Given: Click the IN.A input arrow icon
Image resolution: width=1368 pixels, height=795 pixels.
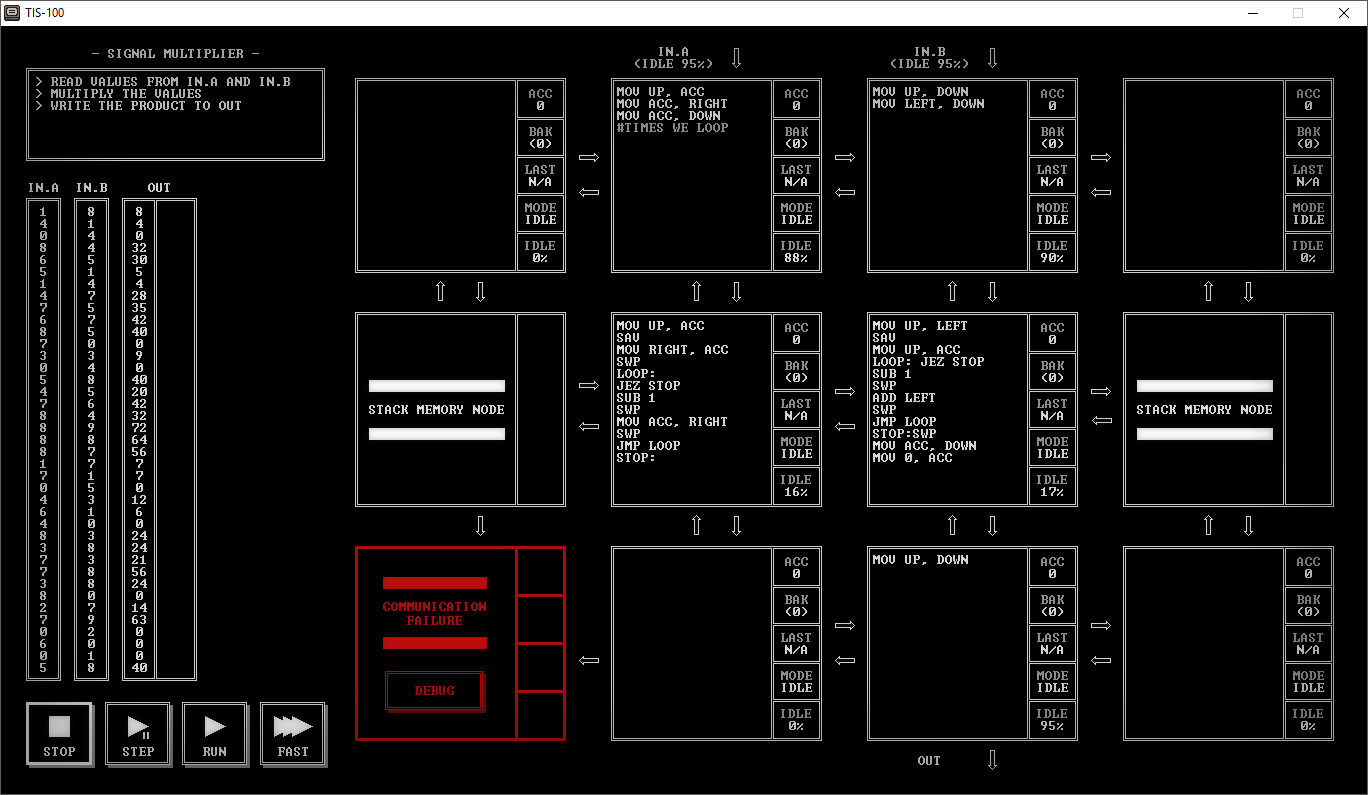Looking at the screenshot, I should pyautogui.click(x=737, y=58).
